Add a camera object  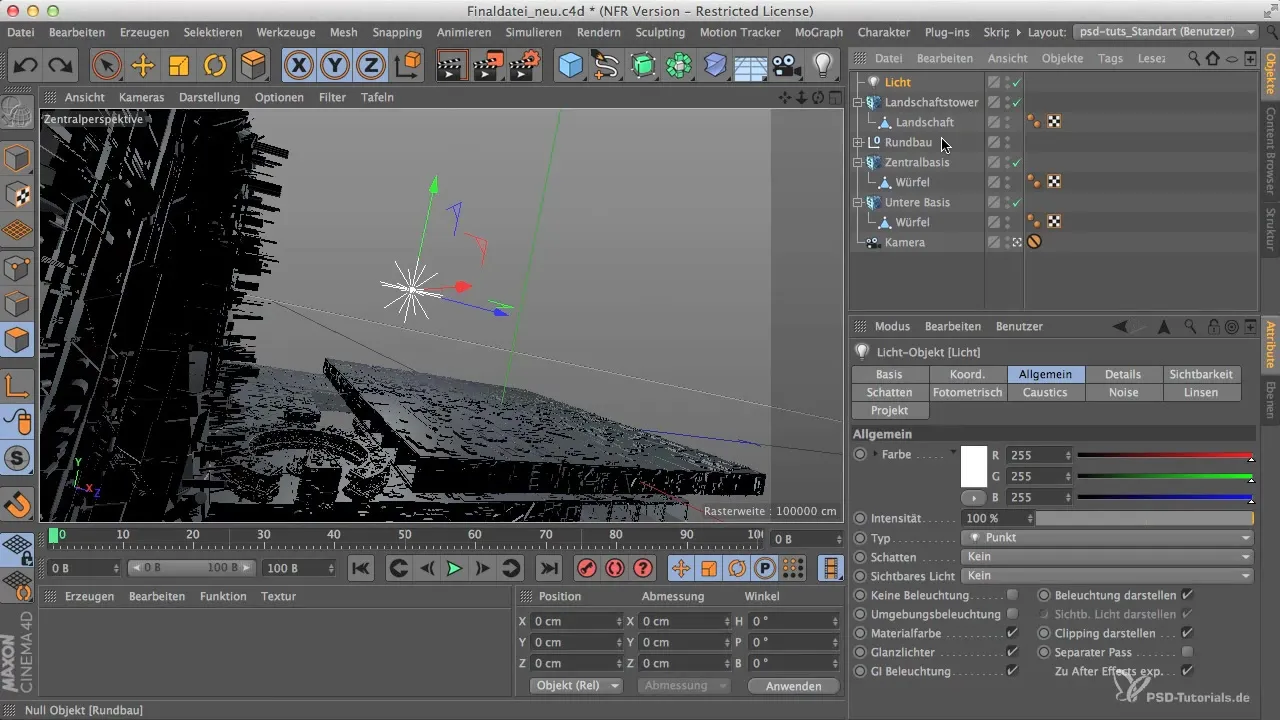click(x=787, y=66)
